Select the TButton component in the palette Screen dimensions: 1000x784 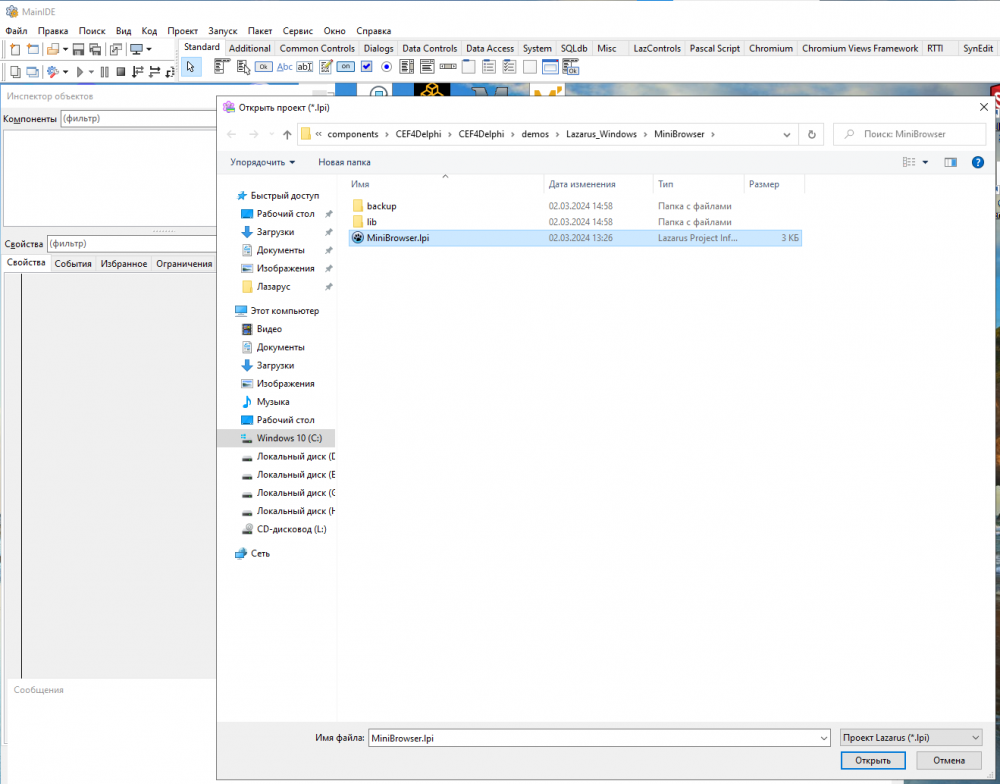pos(263,67)
